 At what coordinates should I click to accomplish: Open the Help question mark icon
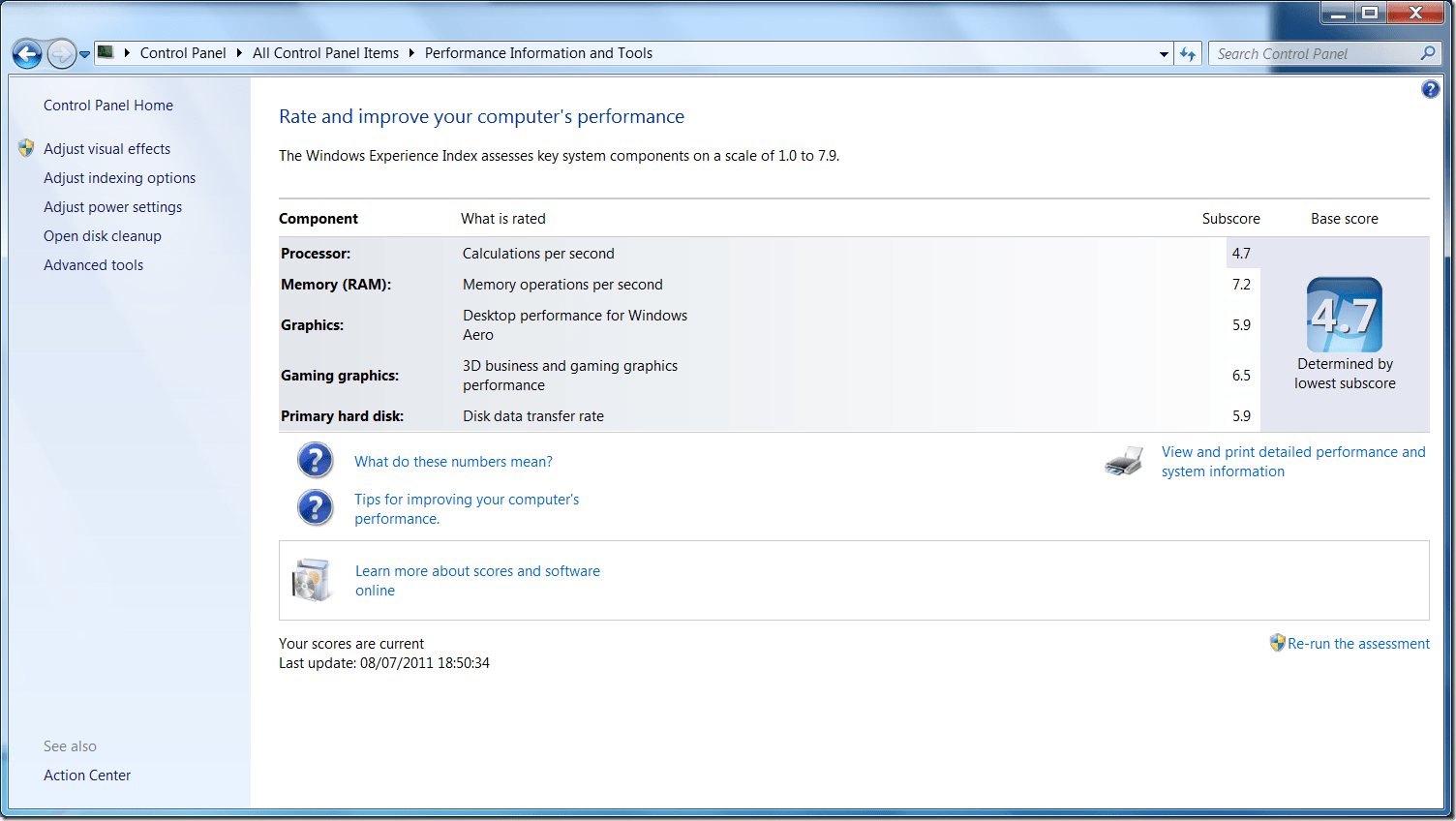[x=1430, y=90]
